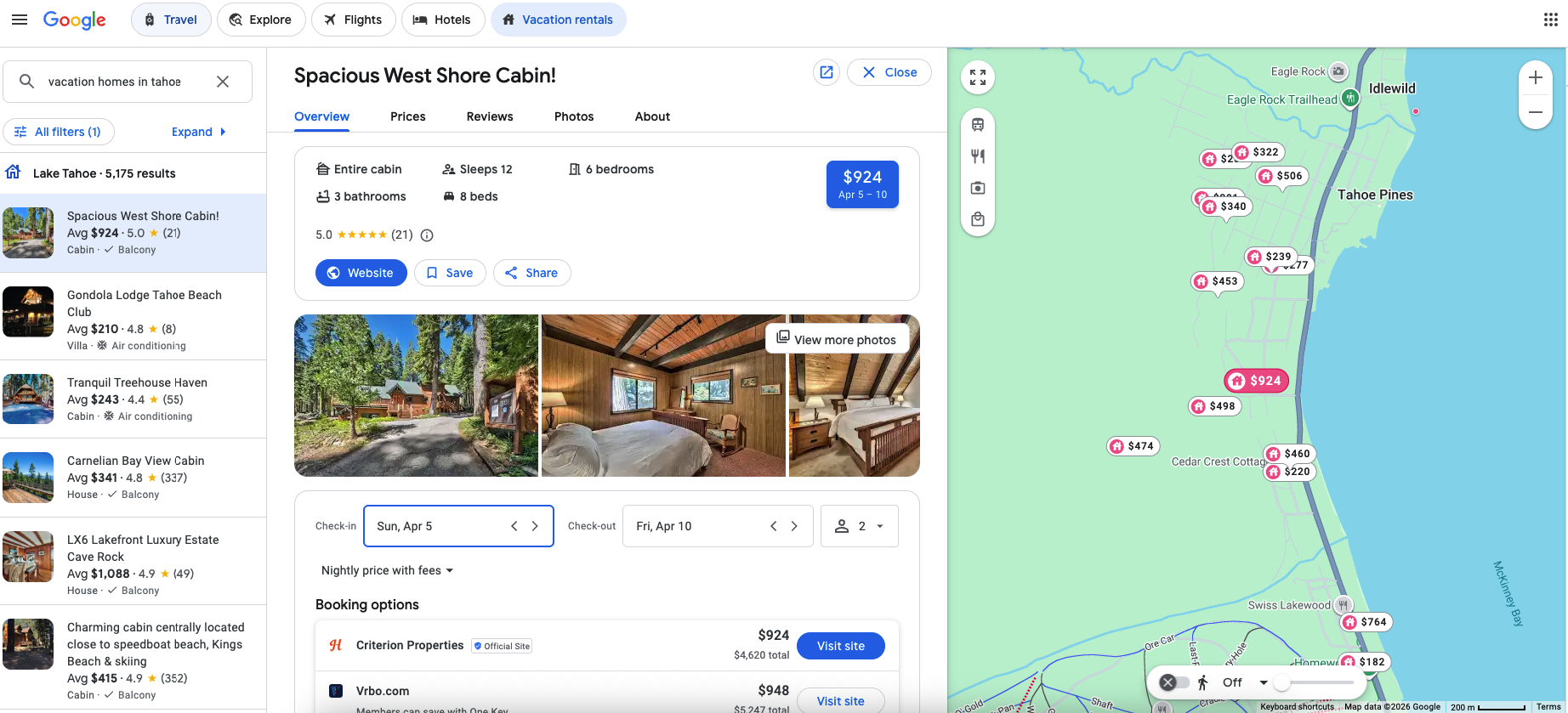Close the cabin details panel
1568x713 pixels.
pos(889,72)
